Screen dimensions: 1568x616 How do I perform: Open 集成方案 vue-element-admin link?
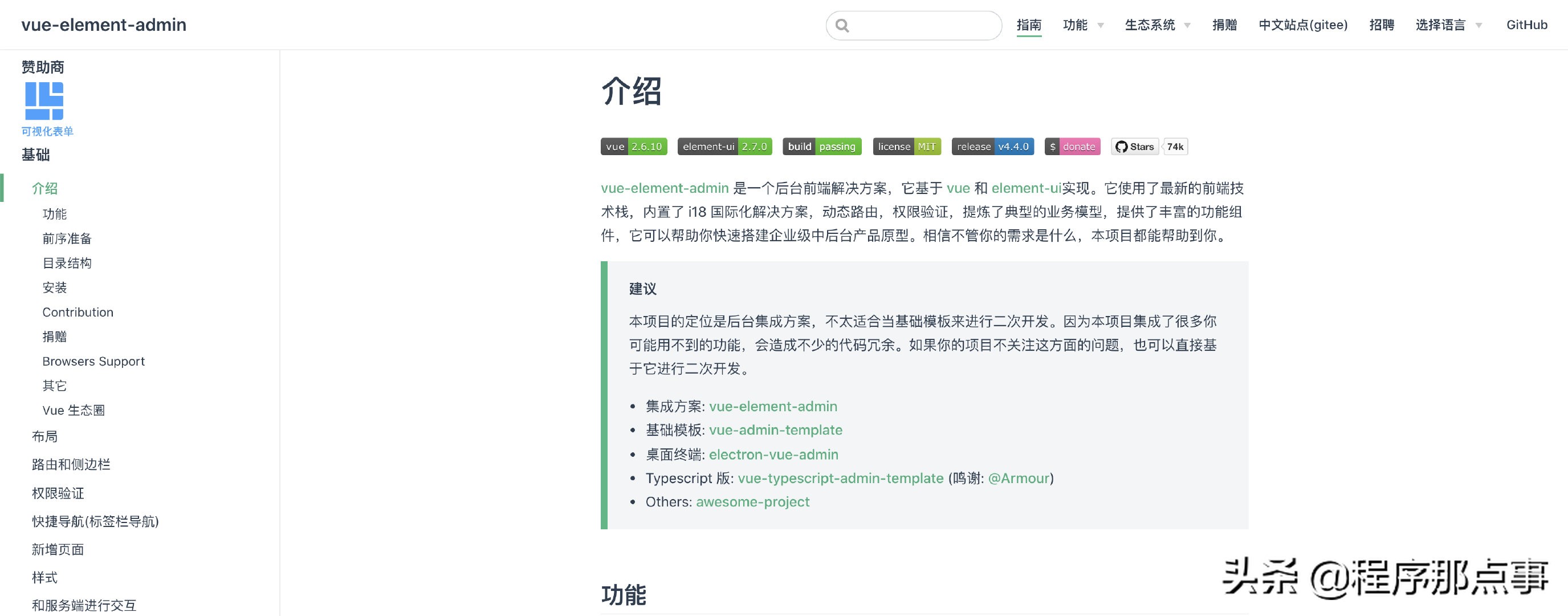773,407
